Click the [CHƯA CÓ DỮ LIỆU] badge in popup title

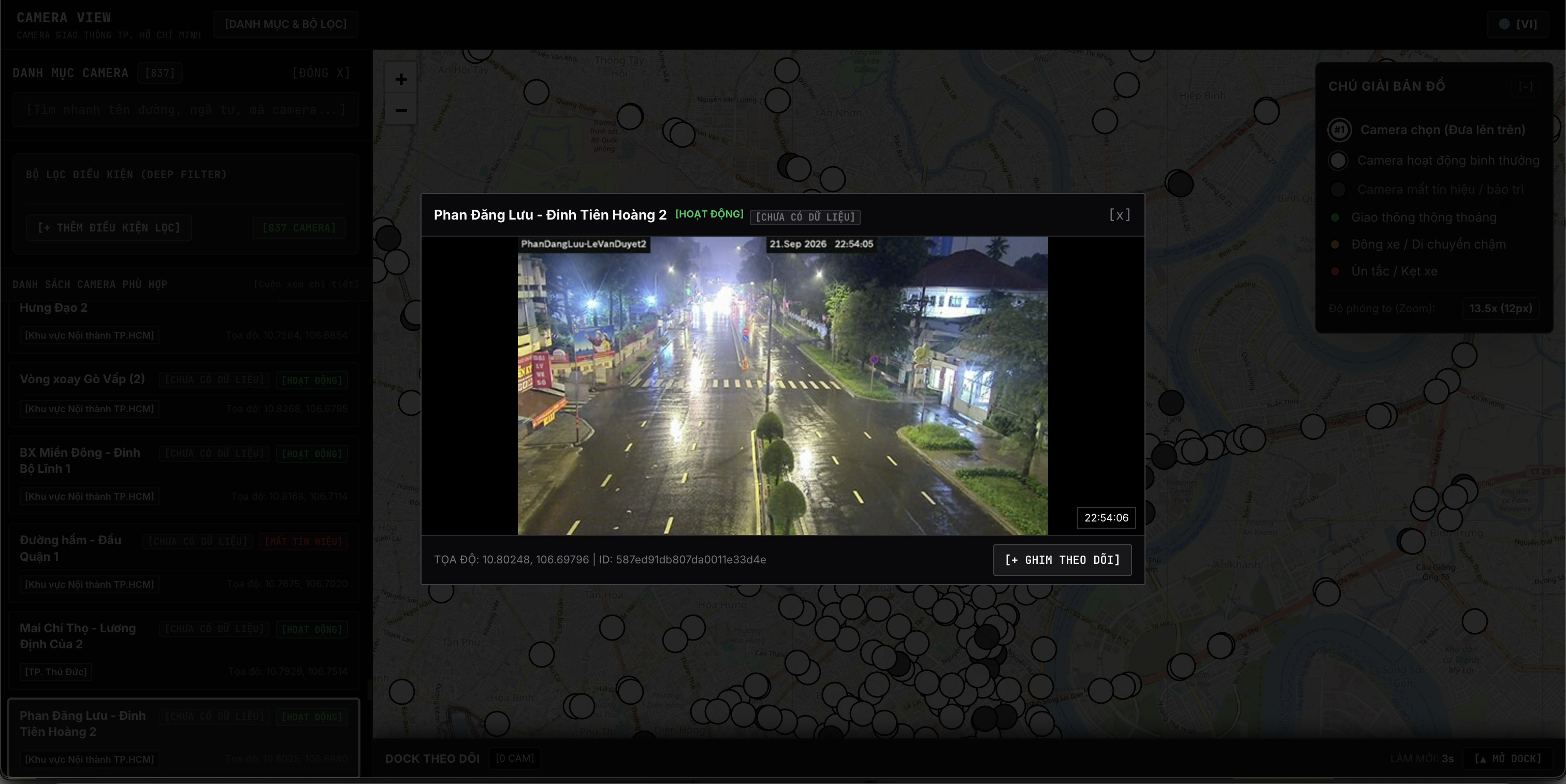pyautogui.click(x=805, y=217)
